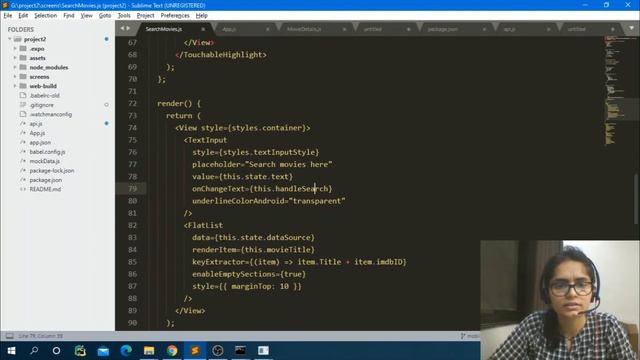The height and width of the screenshot is (360, 640).
Task: Place cursor on 'placeholder="Search movies here"' line
Action: click(262, 164)
